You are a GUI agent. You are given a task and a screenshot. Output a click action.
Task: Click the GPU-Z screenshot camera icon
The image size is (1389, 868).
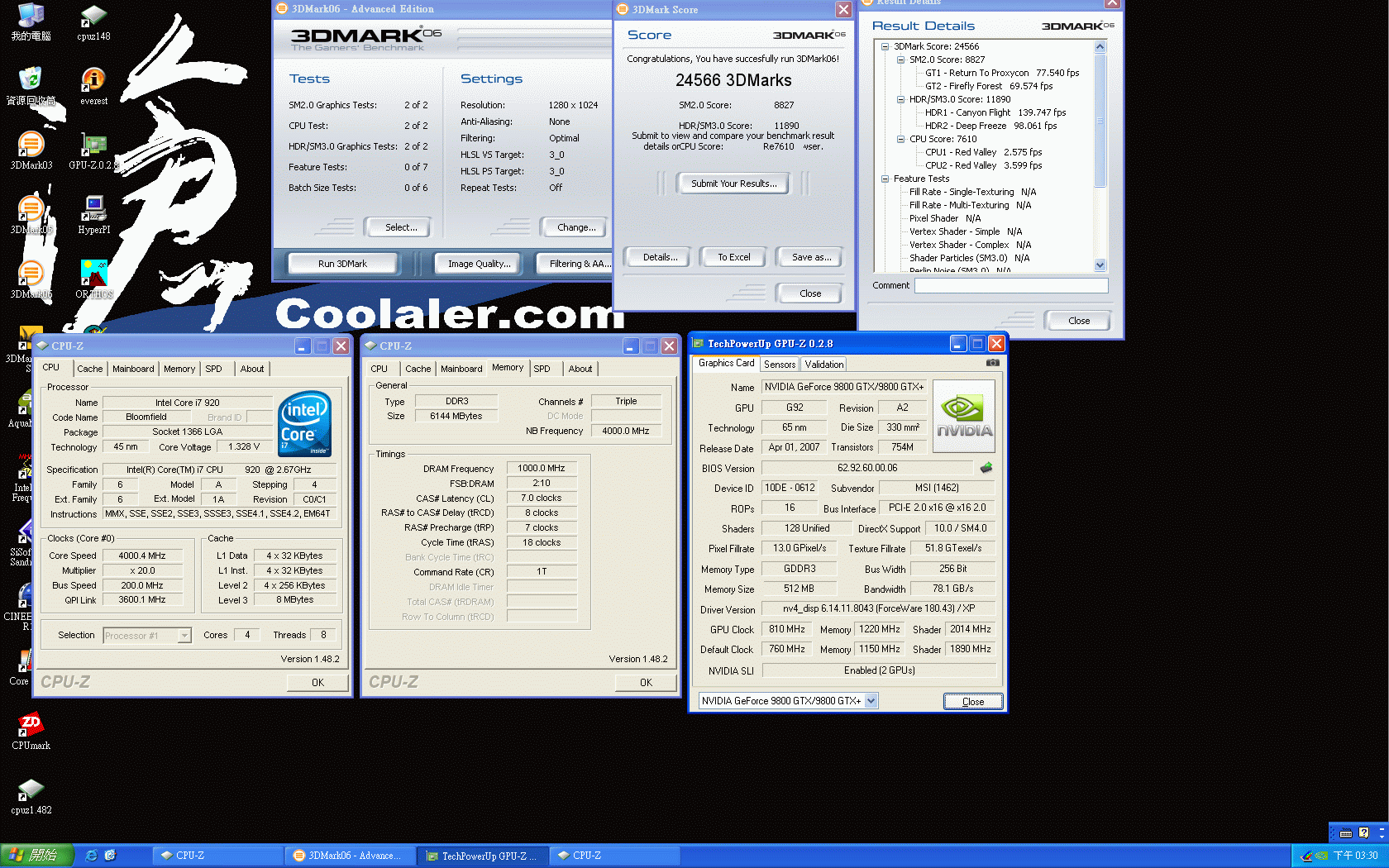(x=992, y=363)
